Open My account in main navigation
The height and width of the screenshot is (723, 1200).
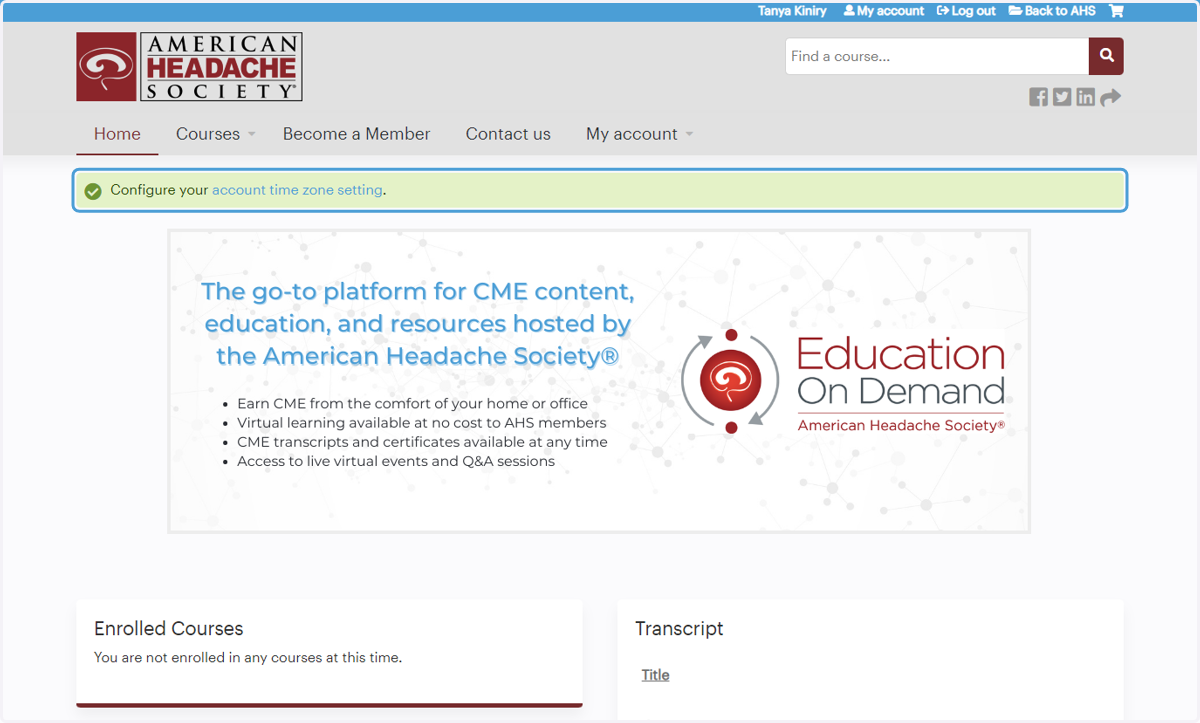pyautogui.click(x=632, y=134)
